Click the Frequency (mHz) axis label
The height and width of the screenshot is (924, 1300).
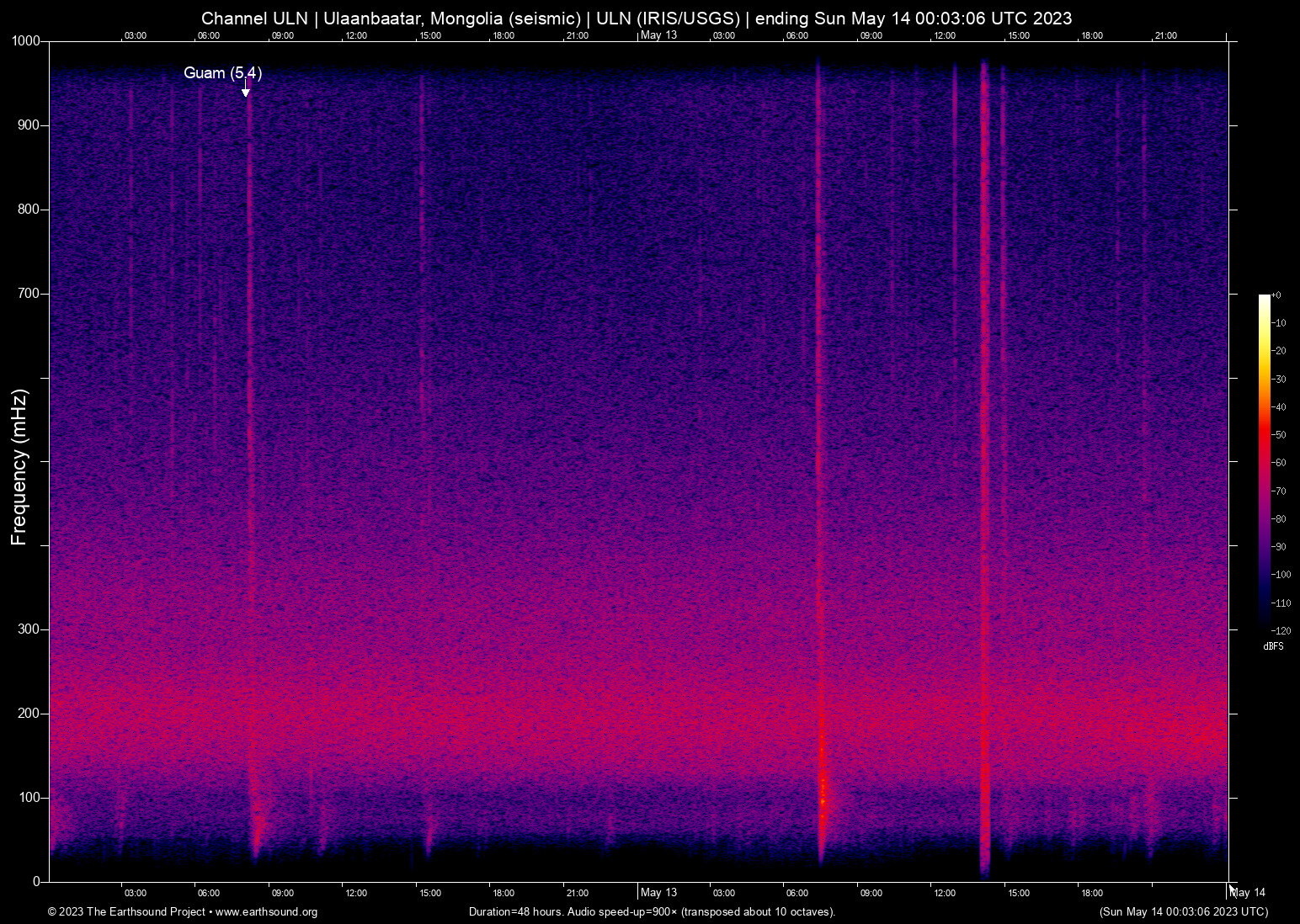point(19,462)
